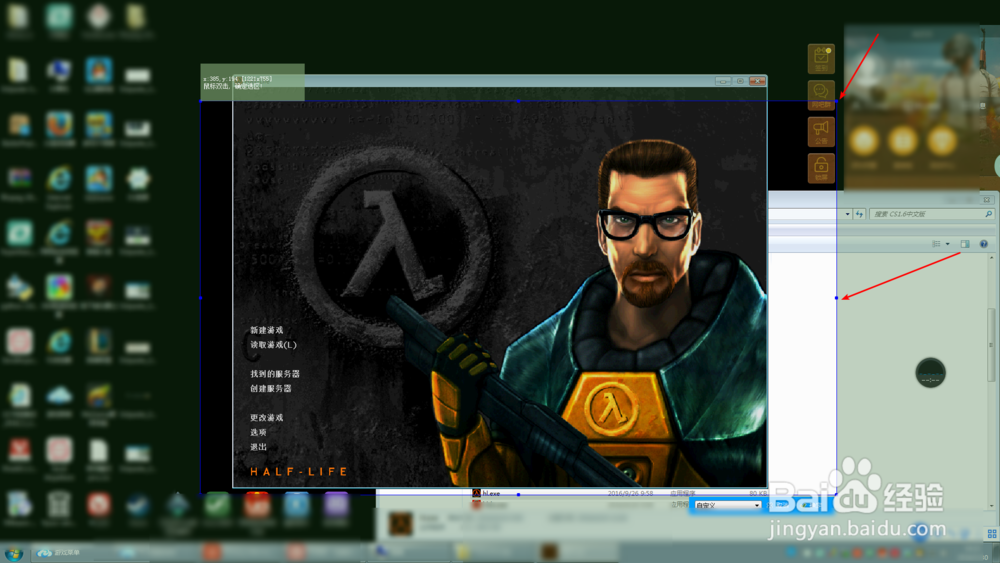Open 选项 in Half-Life menu
This screenshot has width=1000, height=563.
pyautogui.click(x=258, y=432)
